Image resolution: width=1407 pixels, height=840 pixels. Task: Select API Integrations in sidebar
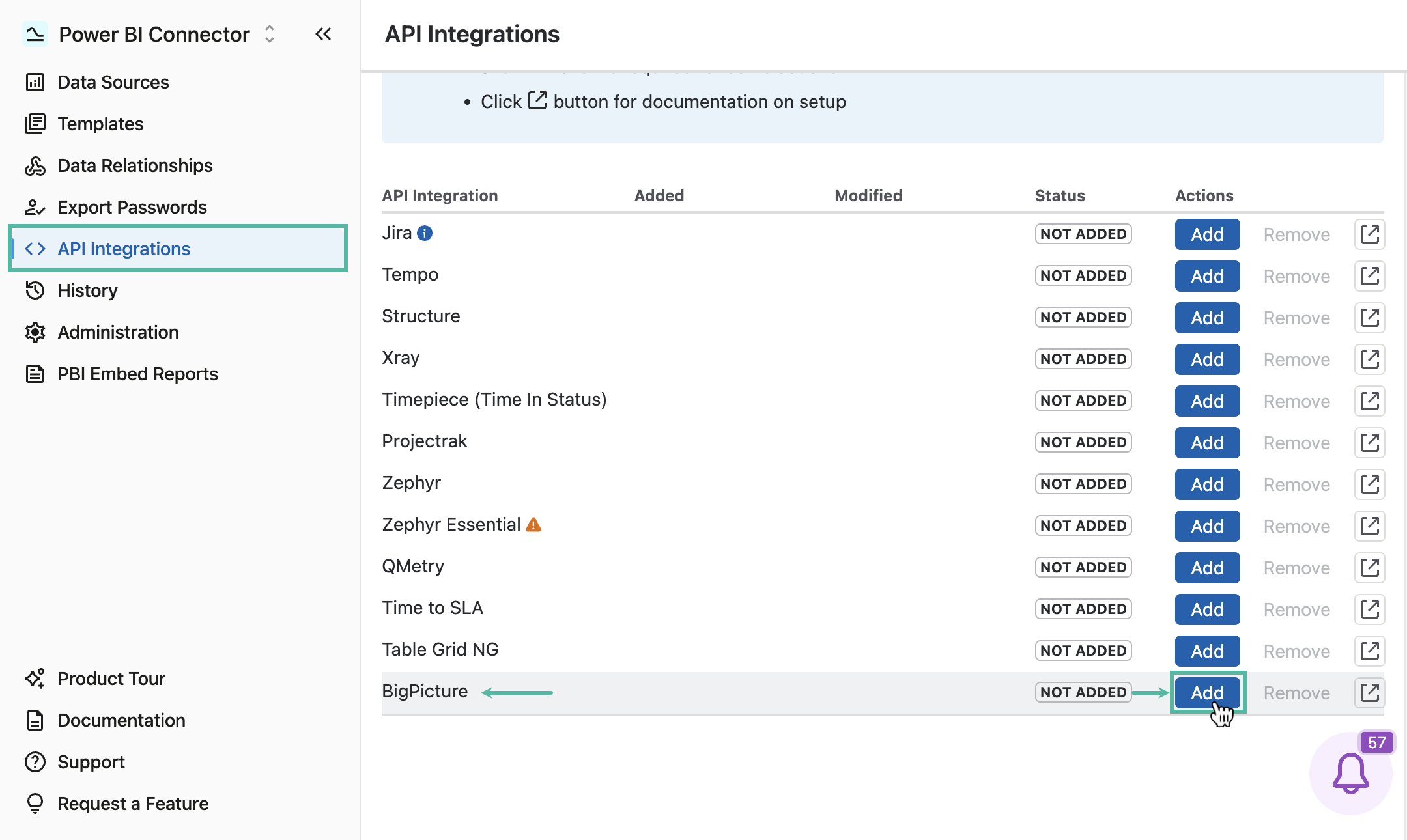(x=178, y=249)
